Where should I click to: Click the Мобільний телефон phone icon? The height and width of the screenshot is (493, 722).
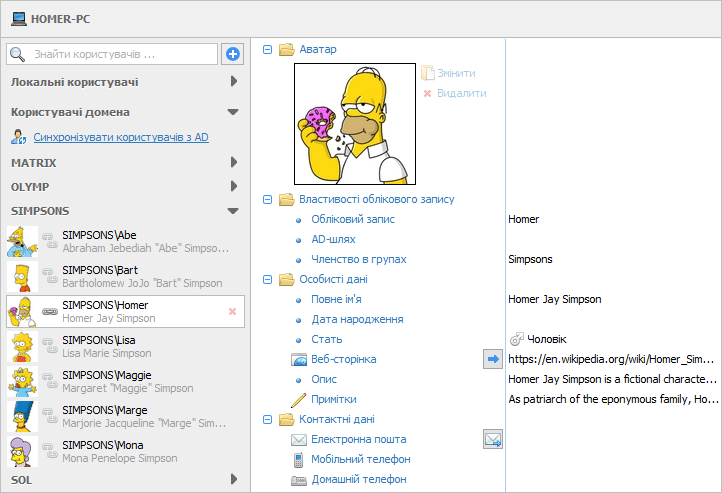pyautogui.click(x=298, y=459)
